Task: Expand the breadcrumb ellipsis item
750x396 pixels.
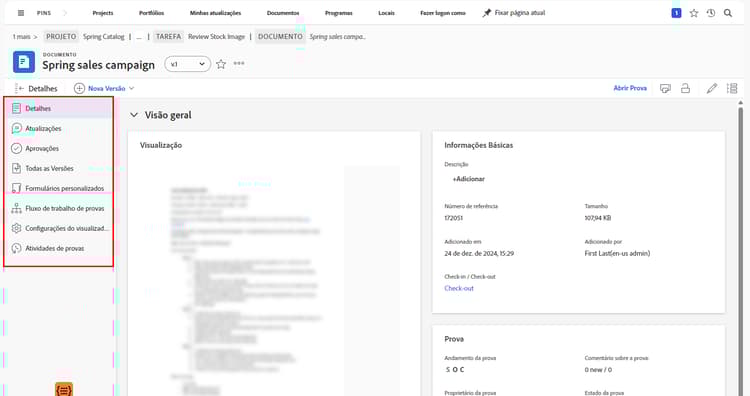Action: [139, 37]
